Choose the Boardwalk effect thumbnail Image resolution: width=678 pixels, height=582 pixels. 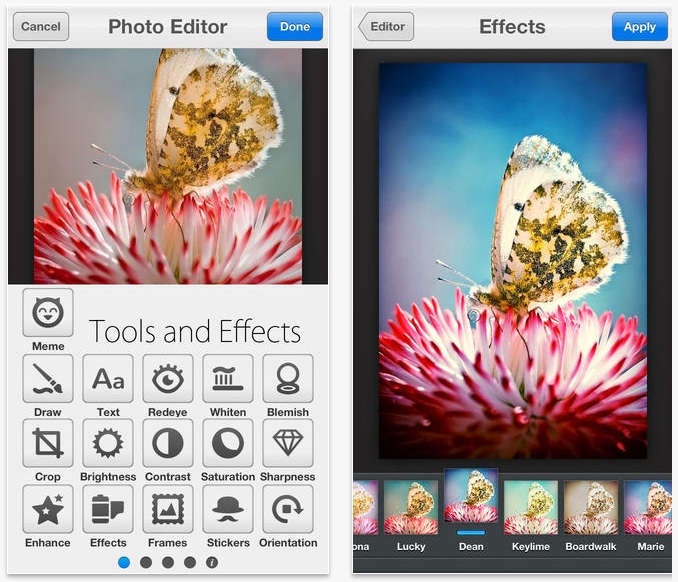pyautogui.click(x=591, y=507)
